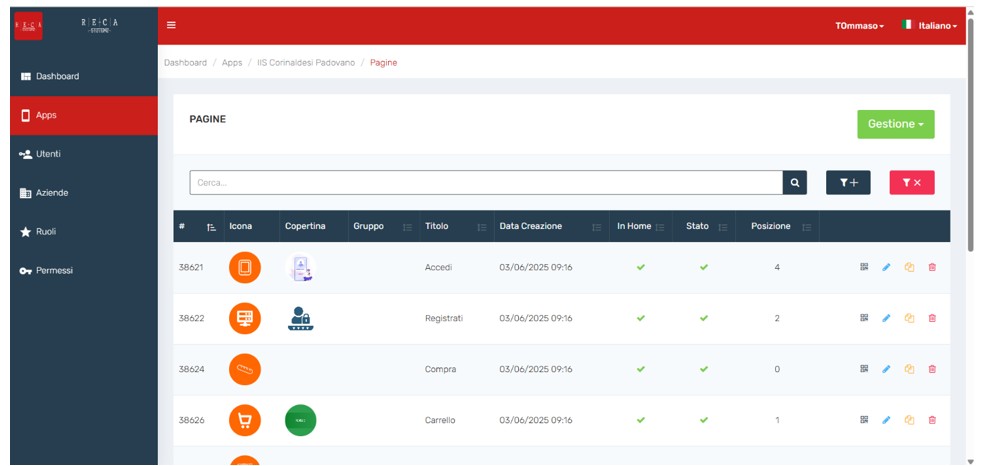The image size is (985, 466).
Task: Delete the Carrello page
Action: 932,420
